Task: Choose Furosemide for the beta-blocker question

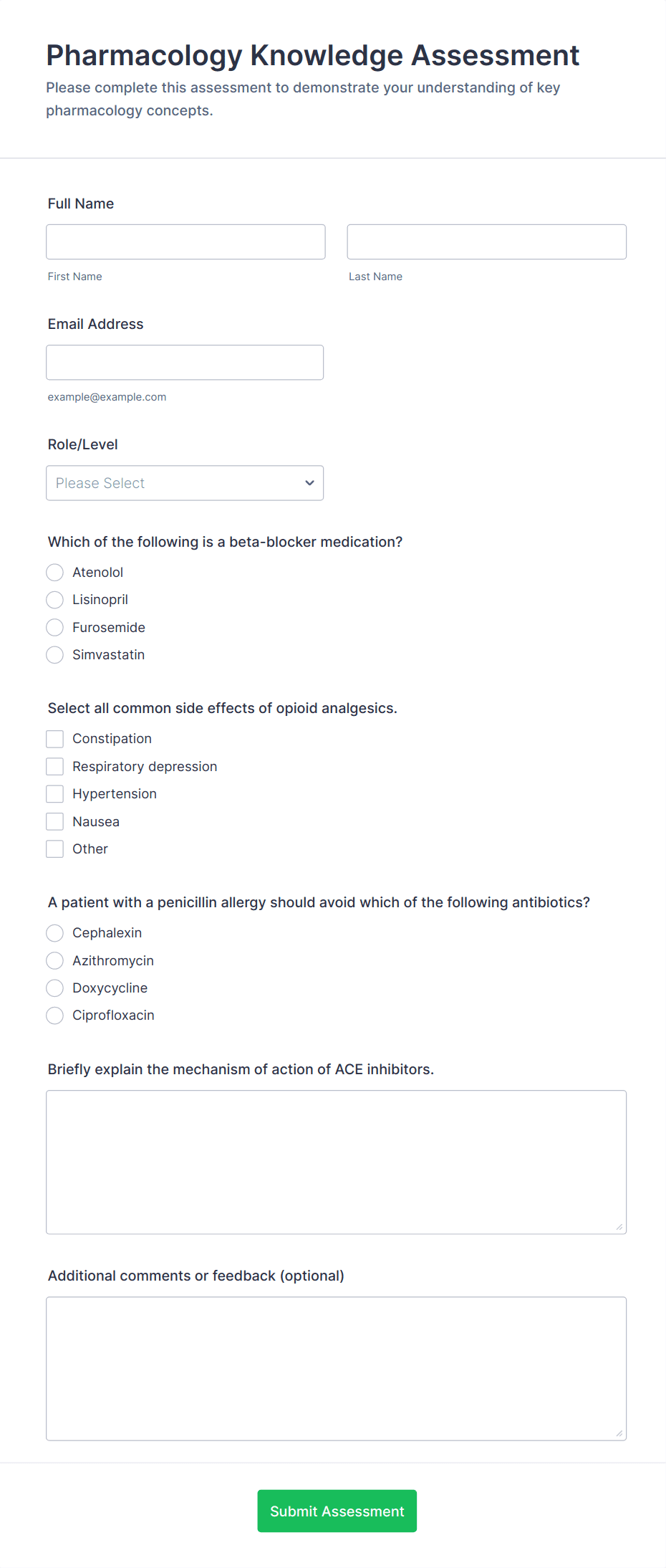Action: click(x=54, y=627)
